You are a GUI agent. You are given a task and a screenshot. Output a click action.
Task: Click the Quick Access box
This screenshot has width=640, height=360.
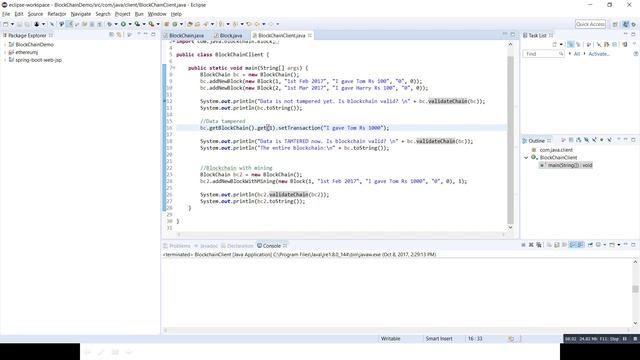coord(590,24)
